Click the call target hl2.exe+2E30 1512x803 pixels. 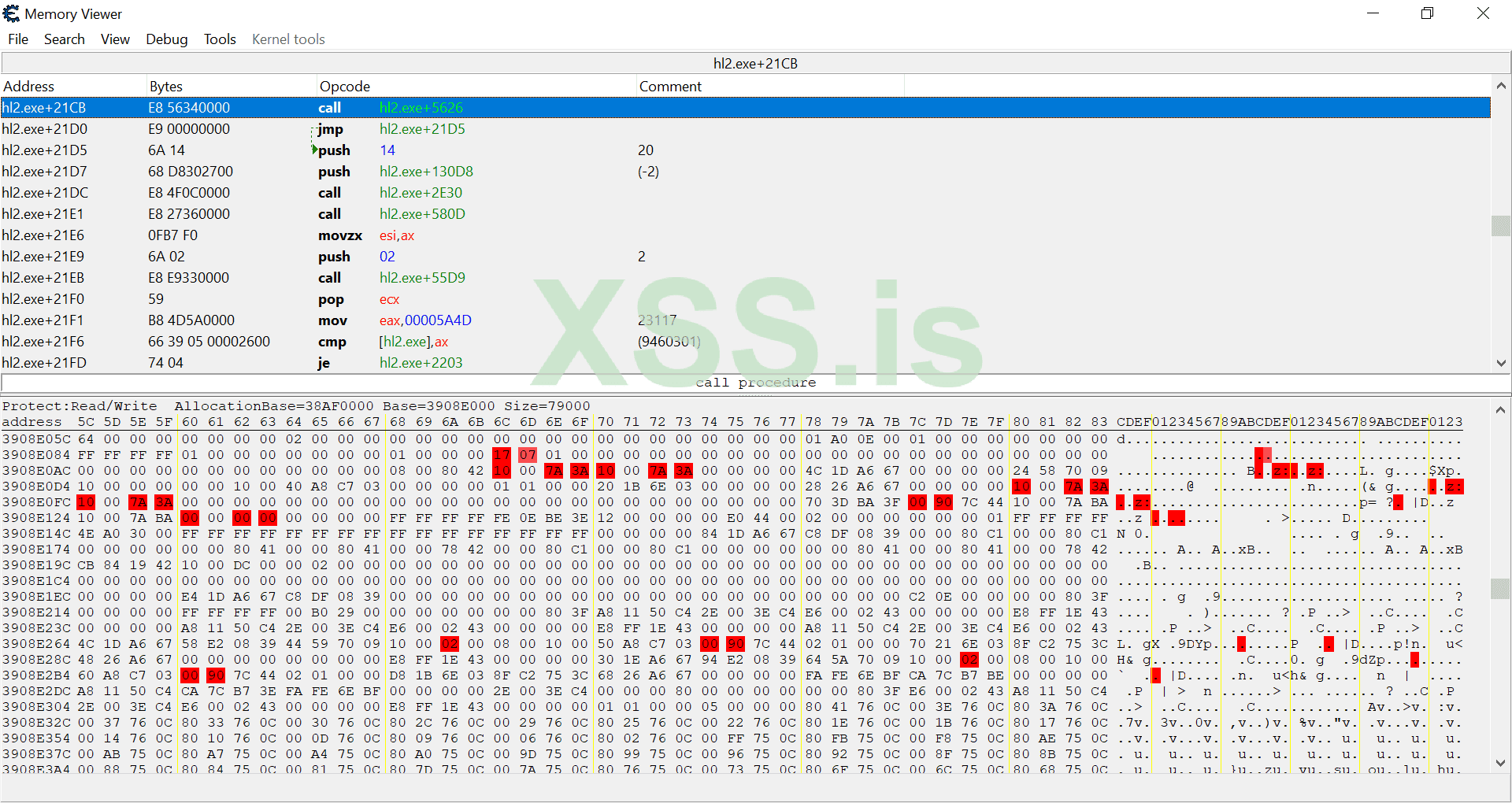[421, 193]
